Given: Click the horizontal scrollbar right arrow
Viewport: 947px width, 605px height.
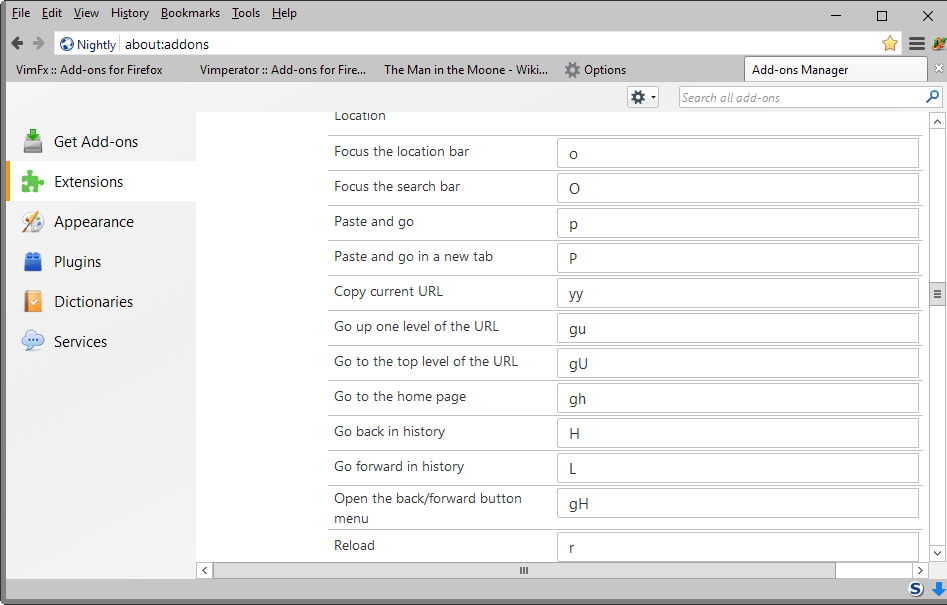Looking at the screenshot, I should [x=920, y=570].
